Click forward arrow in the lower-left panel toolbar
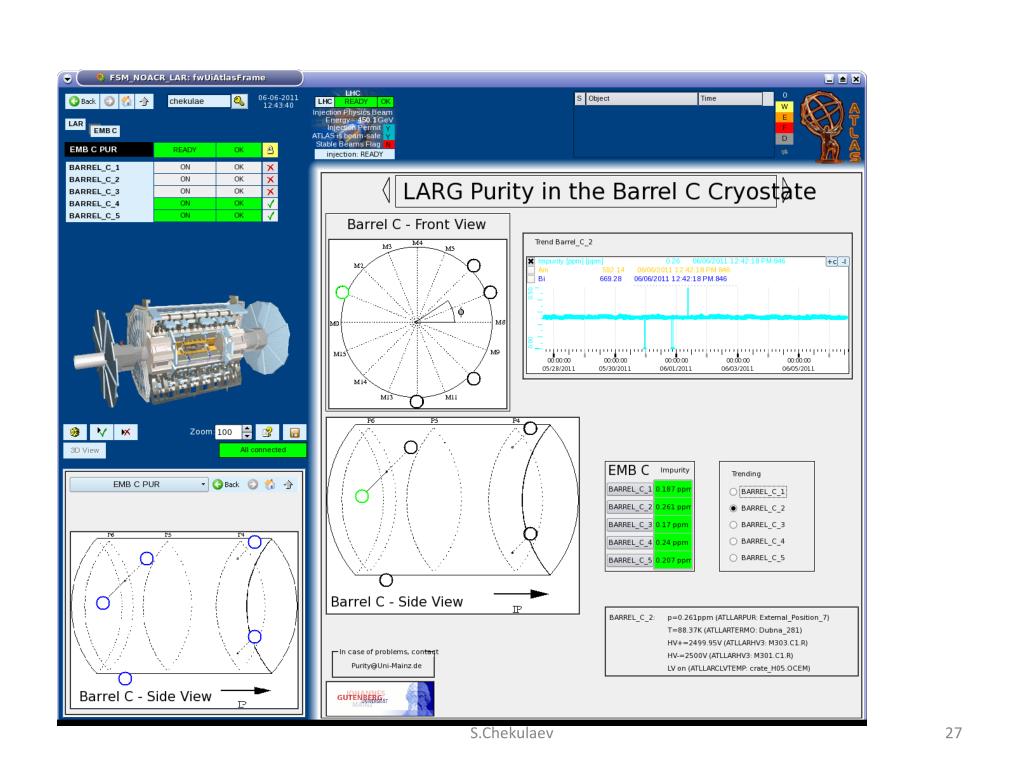Viewport: 1024px width, 768px height. click(252, 484)
